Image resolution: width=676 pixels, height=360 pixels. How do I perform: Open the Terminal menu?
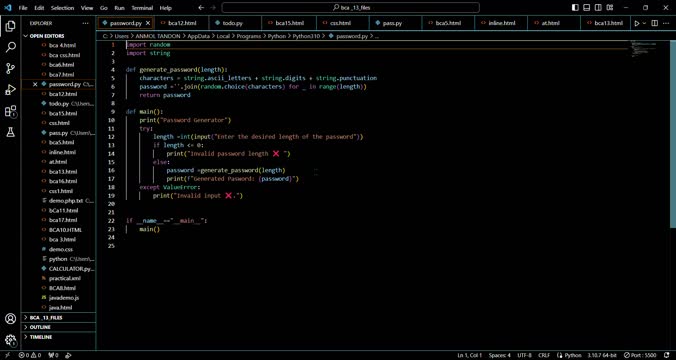(x=142, y=8)
